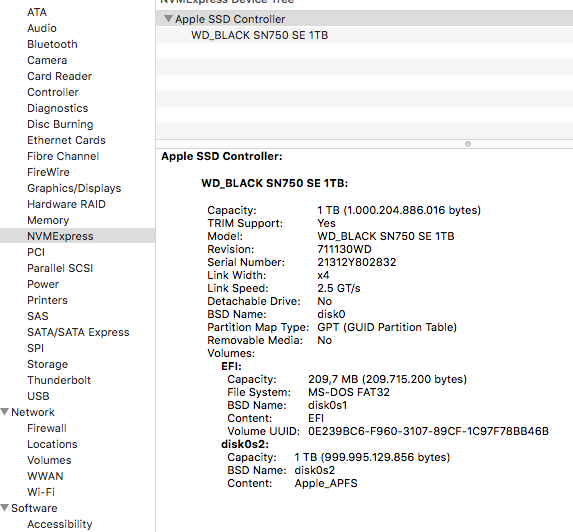Select the Network category heading

click(33, 412)
